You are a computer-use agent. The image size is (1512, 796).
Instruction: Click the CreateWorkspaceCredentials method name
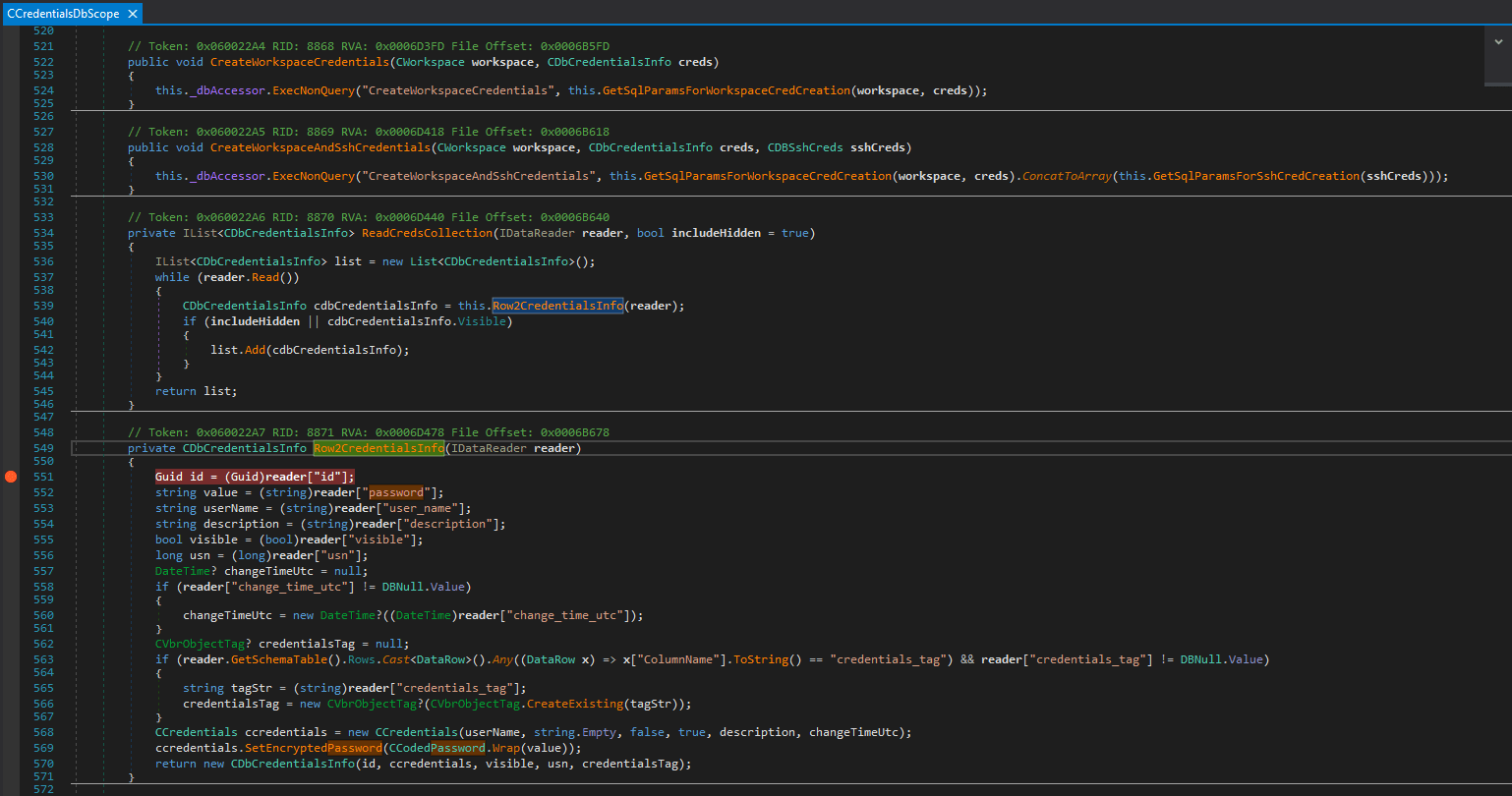[x=300, y=62]
